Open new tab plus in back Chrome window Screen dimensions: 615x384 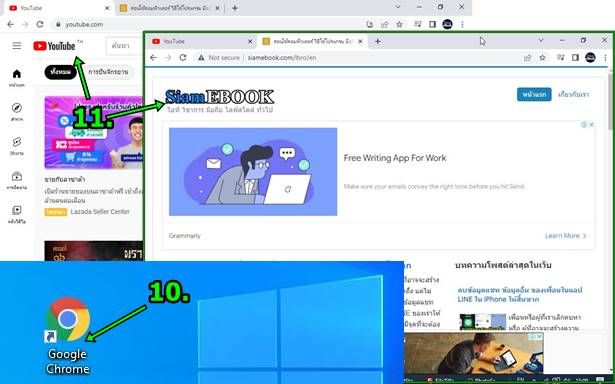(235, 8)
